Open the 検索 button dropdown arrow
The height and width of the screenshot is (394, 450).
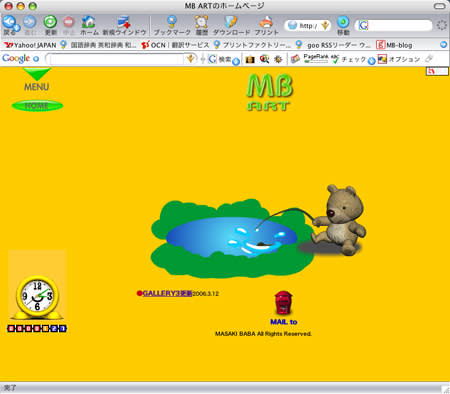pyautogui.click(x=236, y=61)
